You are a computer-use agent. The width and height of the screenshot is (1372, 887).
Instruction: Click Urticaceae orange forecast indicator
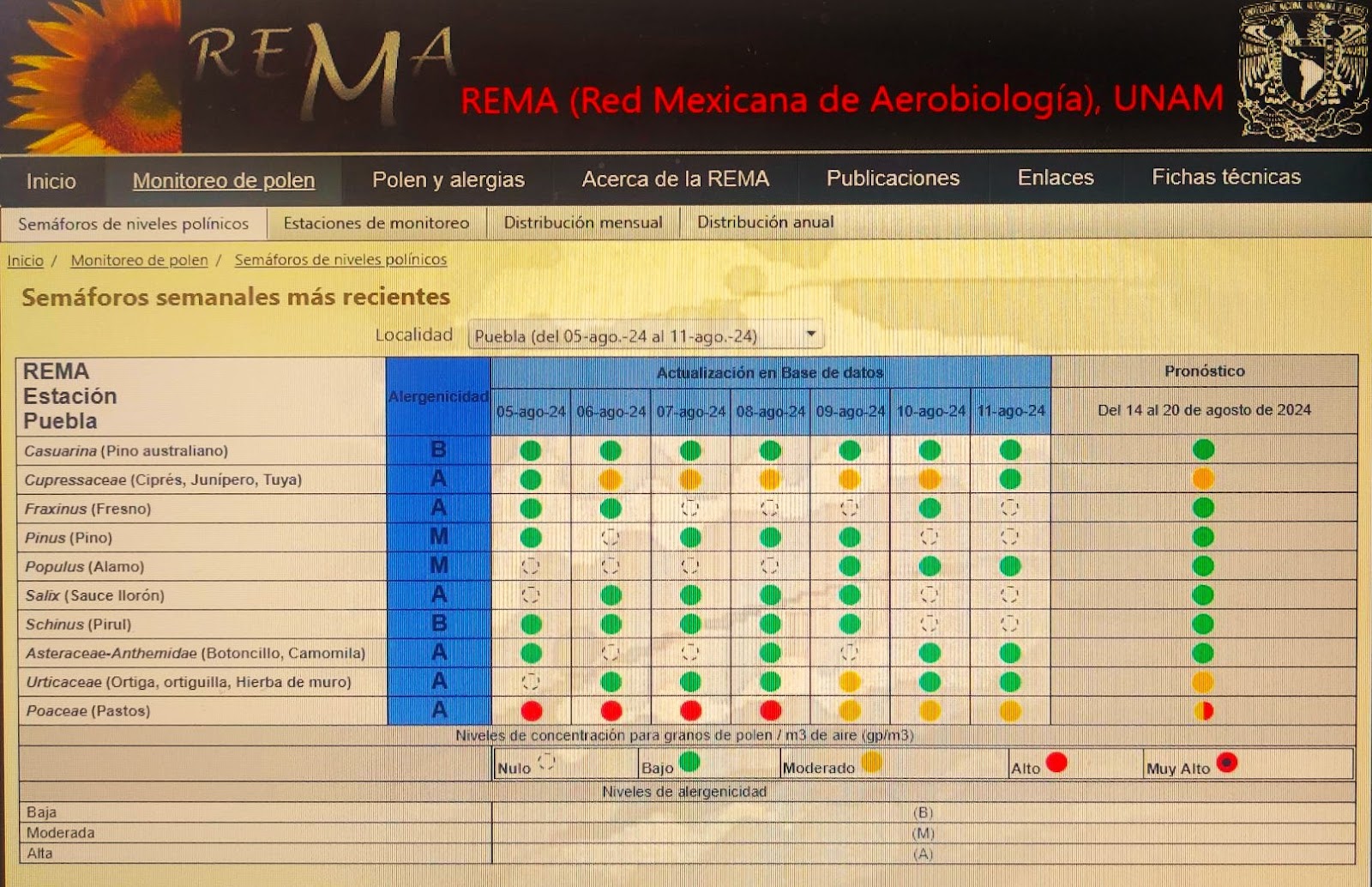[x=1203, y=682]
